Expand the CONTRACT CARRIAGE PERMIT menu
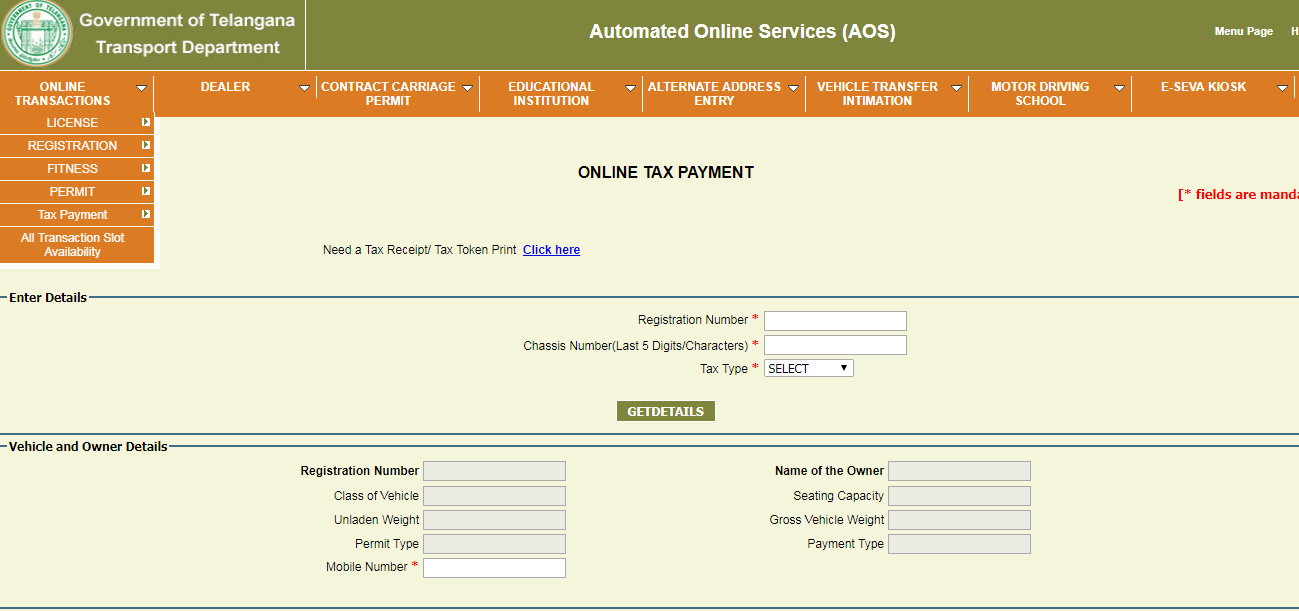 point(467,87)
